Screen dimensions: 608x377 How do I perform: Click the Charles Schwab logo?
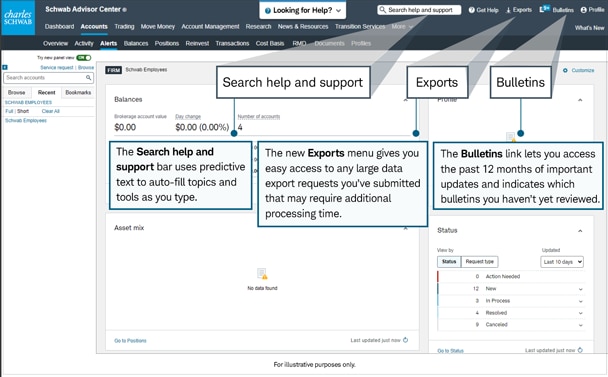click(18, 18)
